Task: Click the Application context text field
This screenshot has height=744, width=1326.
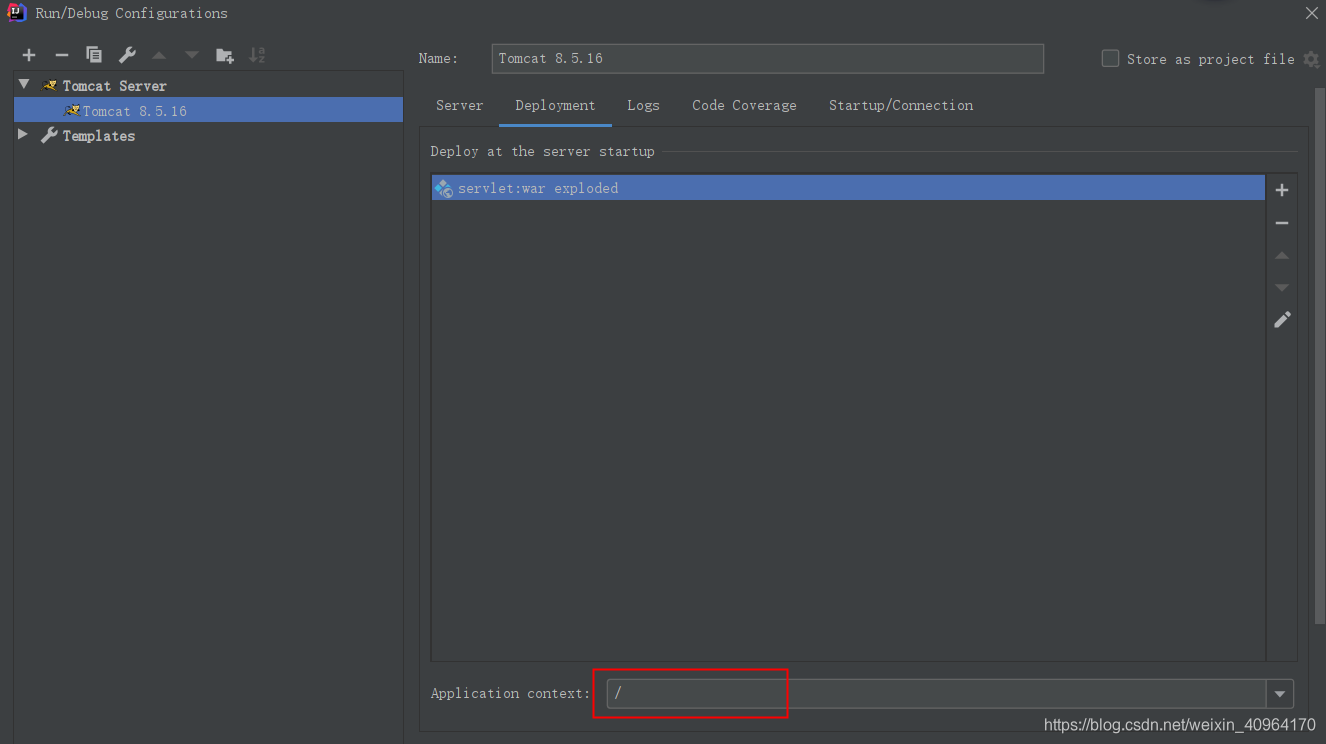Action: pos(937,693)
